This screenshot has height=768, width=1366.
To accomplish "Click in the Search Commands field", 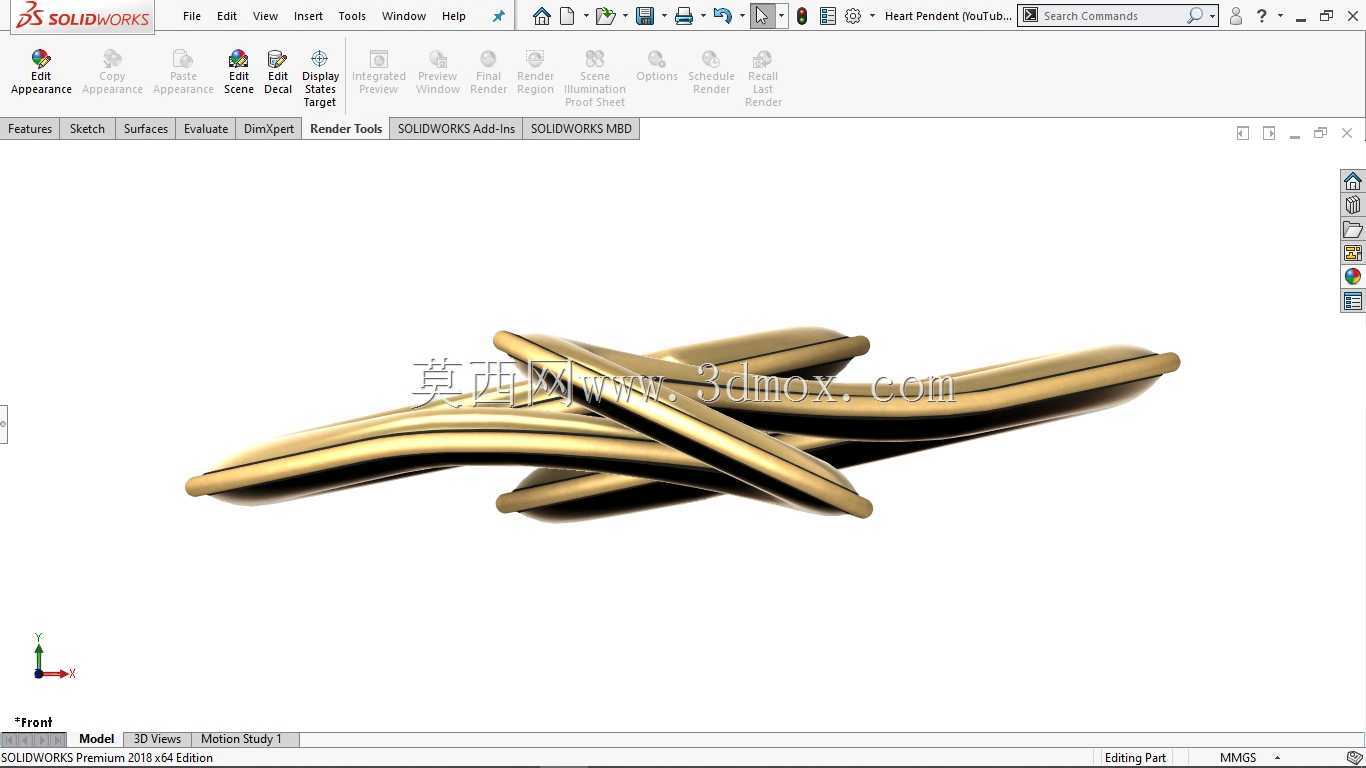I will 1112,16.
